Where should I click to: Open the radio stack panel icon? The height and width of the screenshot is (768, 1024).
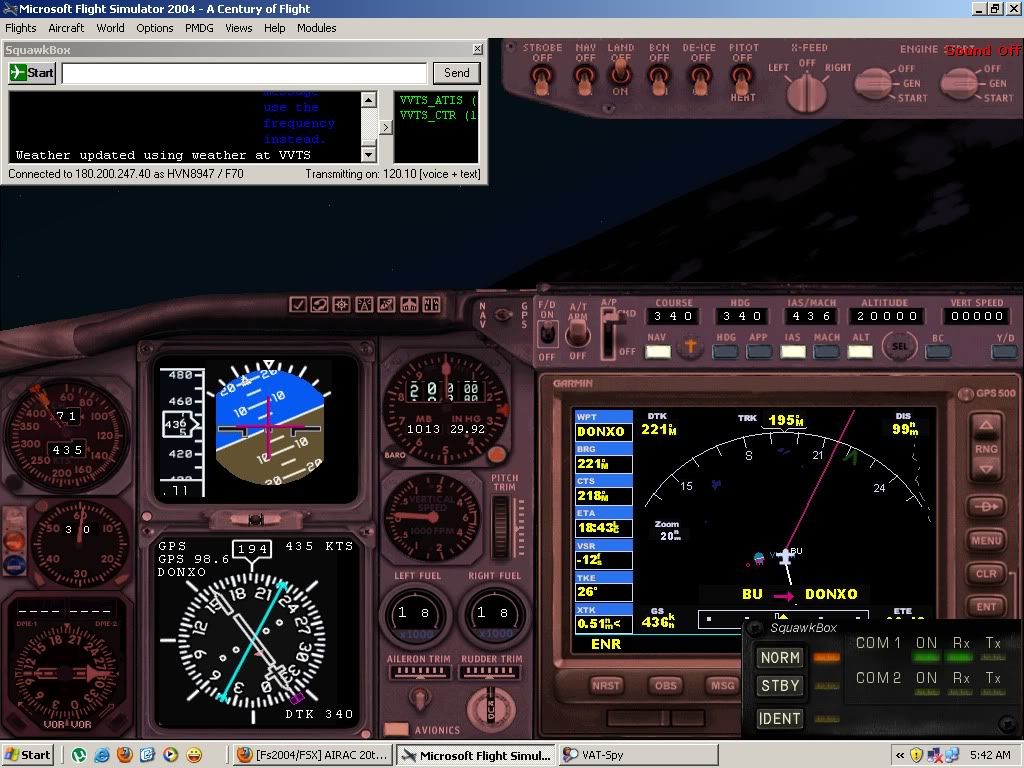click(364, 304)
